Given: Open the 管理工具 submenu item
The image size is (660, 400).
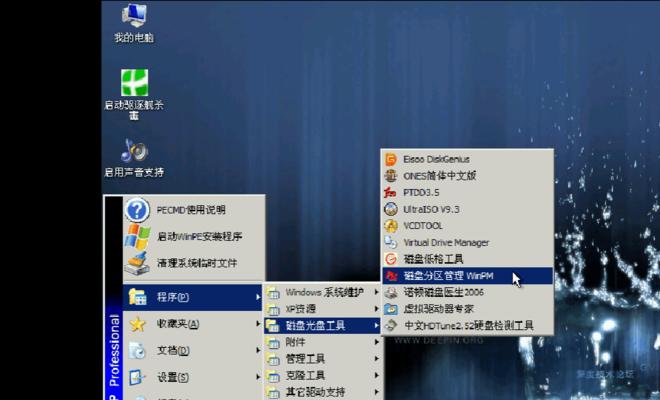Looking at the screenshot, I should pyautogui.click(x=322, y=359).
